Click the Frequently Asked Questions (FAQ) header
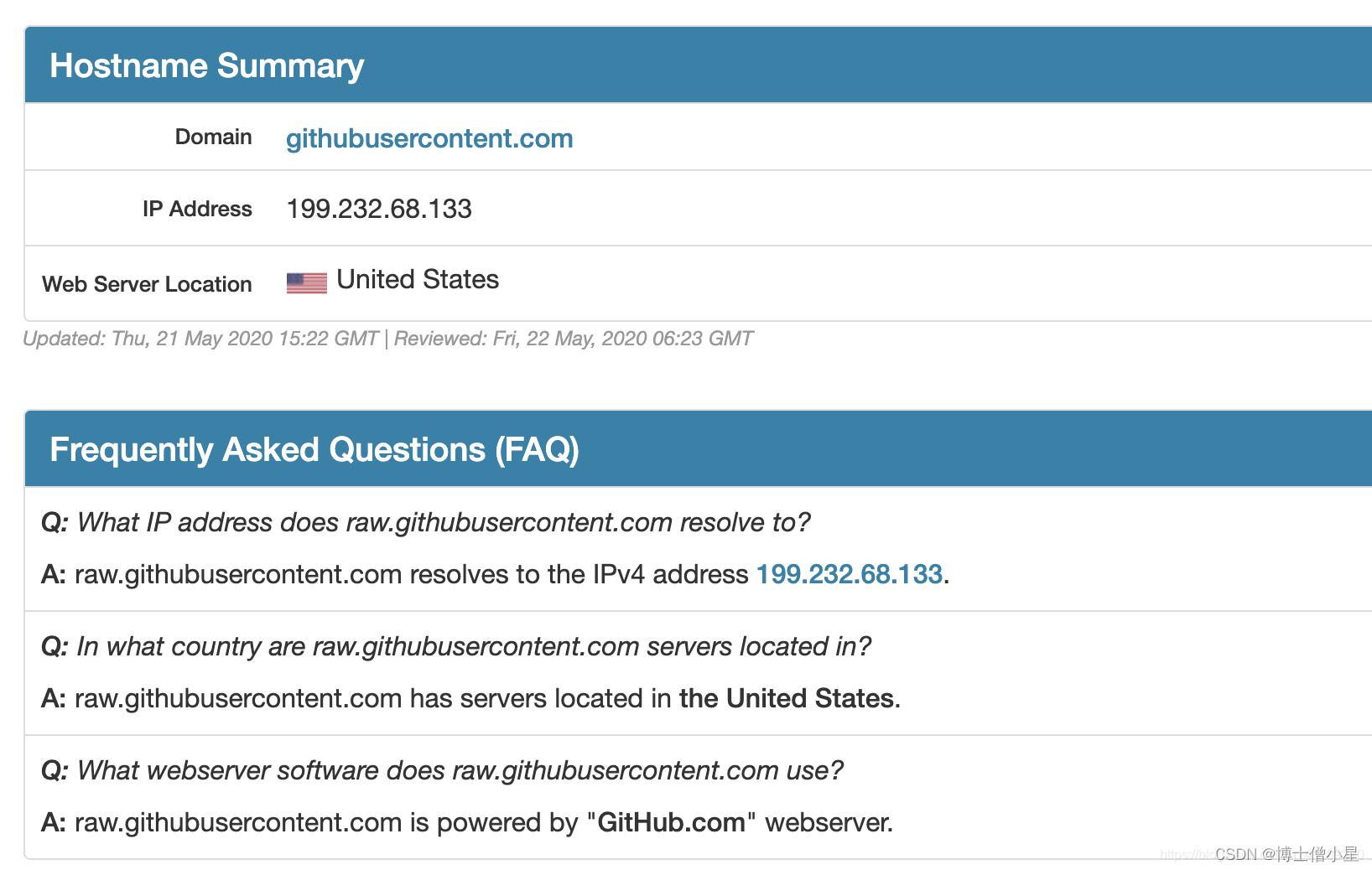 [x=314, y=449]
